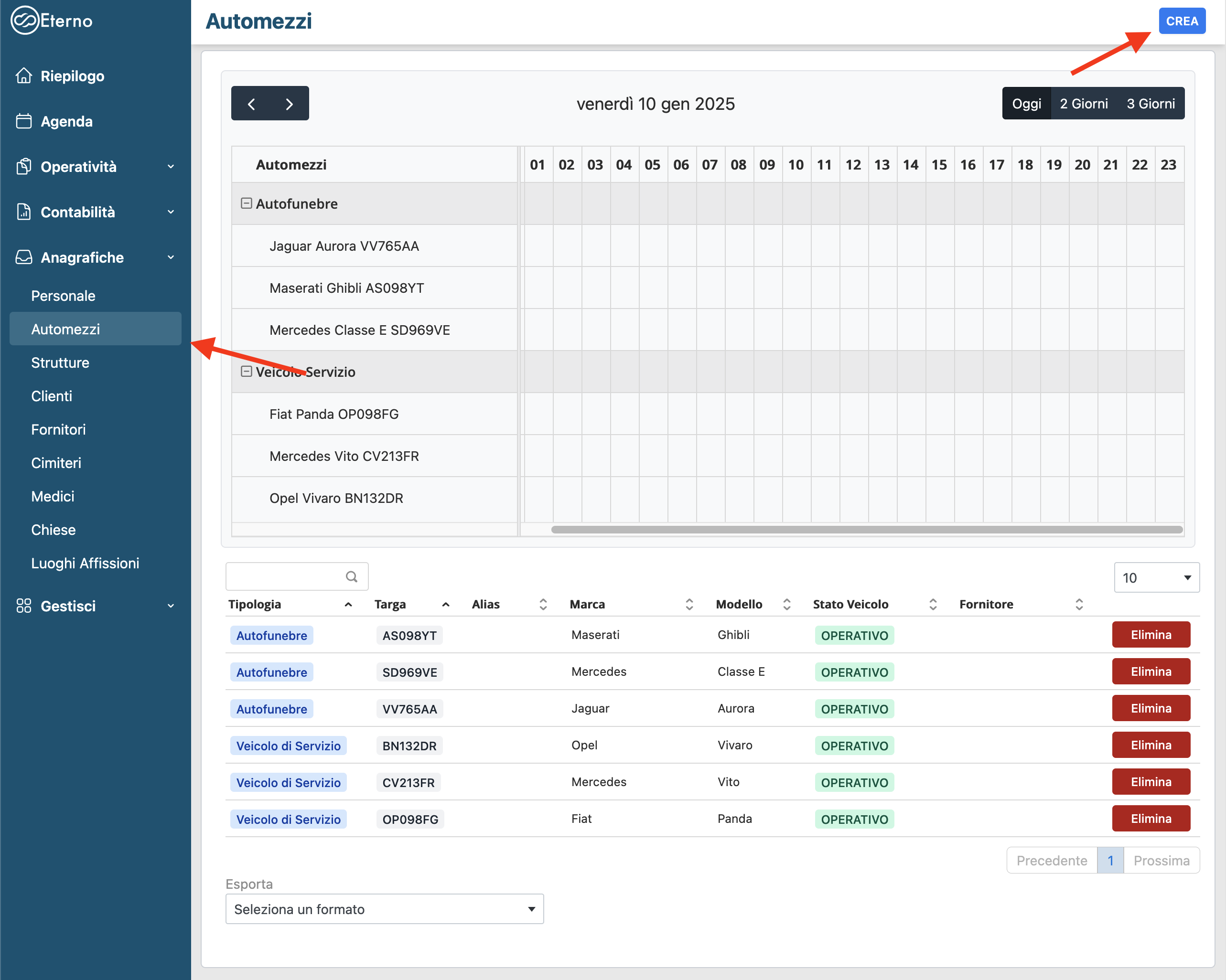Viewport: 1226px width, 980px height.
Task: Go to previous day with left arrow
Action: [x=251, y=104]
